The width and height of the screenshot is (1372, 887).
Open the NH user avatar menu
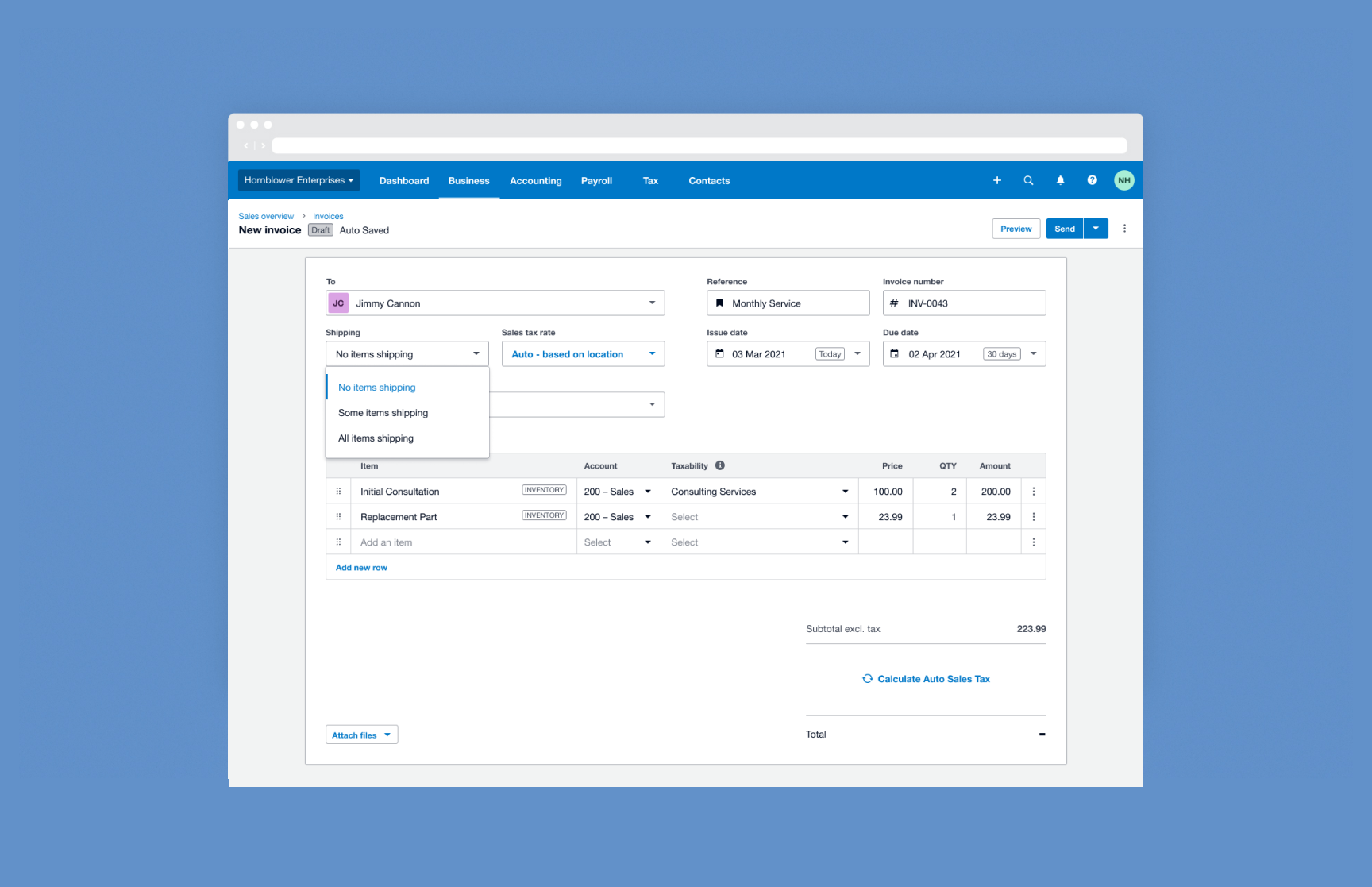pyautogui.click(x=1123, y=180)
